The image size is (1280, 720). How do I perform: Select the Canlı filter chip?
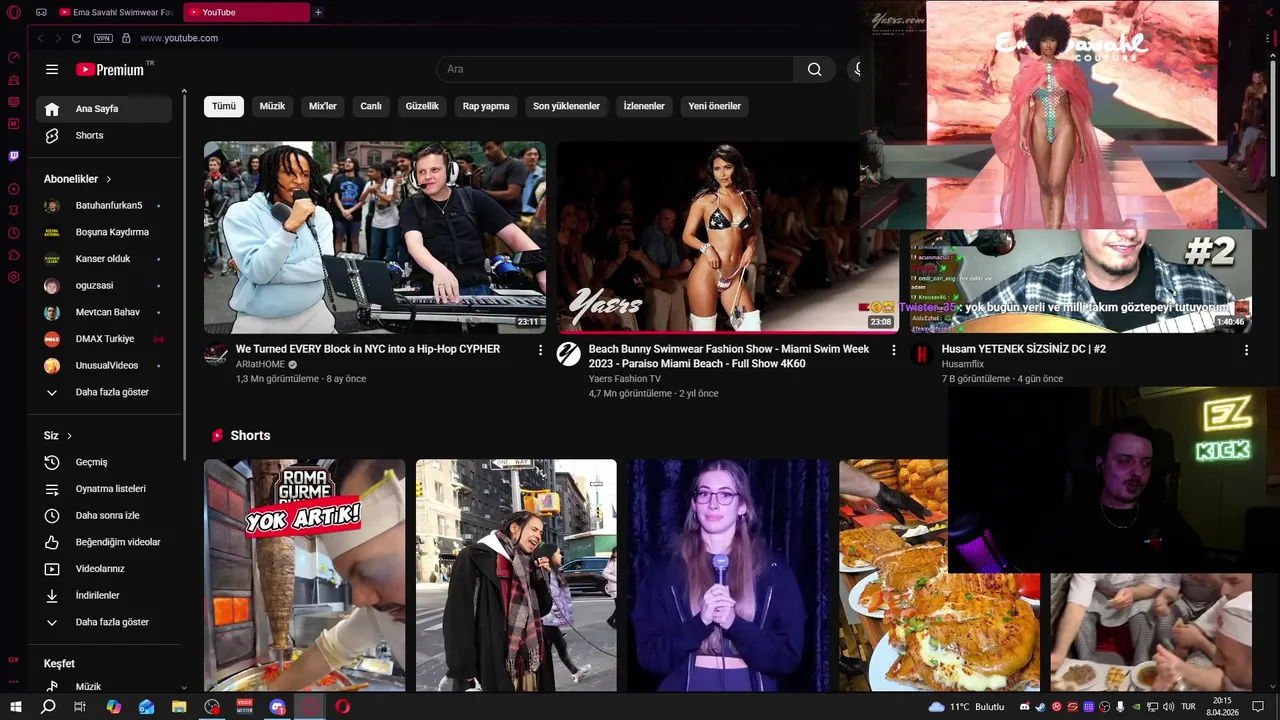point(371,106)
